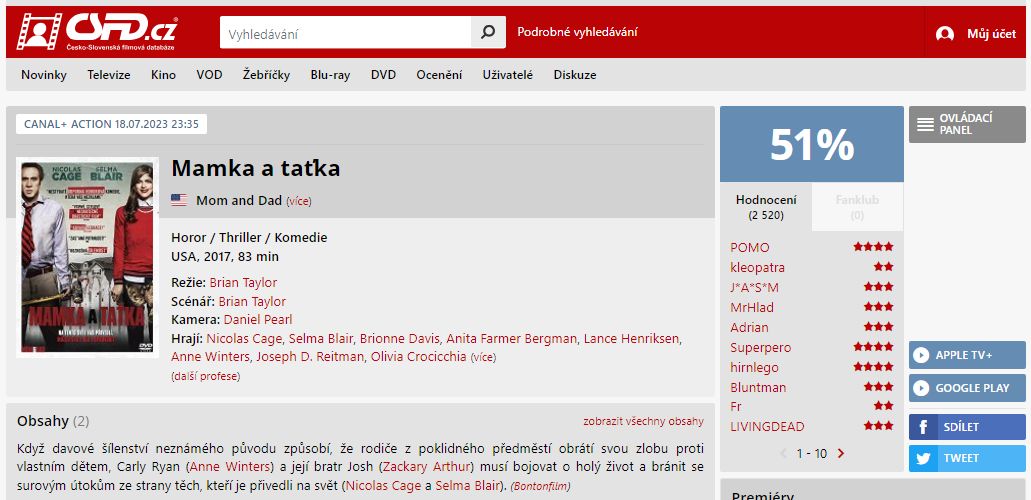This screenshot has height=500, width=1031.
Task: Open the Blu-ray menu item
Action: pos(330,75)
